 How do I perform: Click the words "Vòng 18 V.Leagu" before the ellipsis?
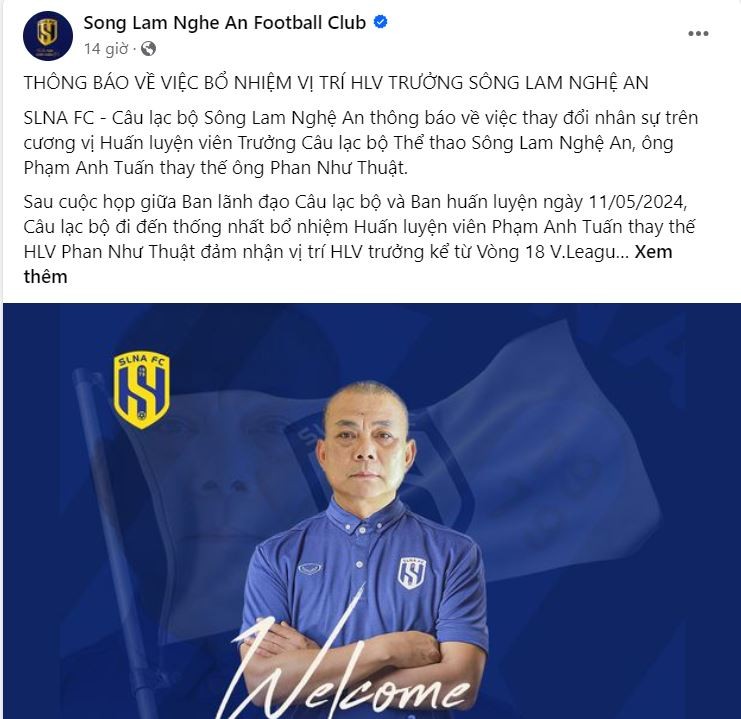547,252
